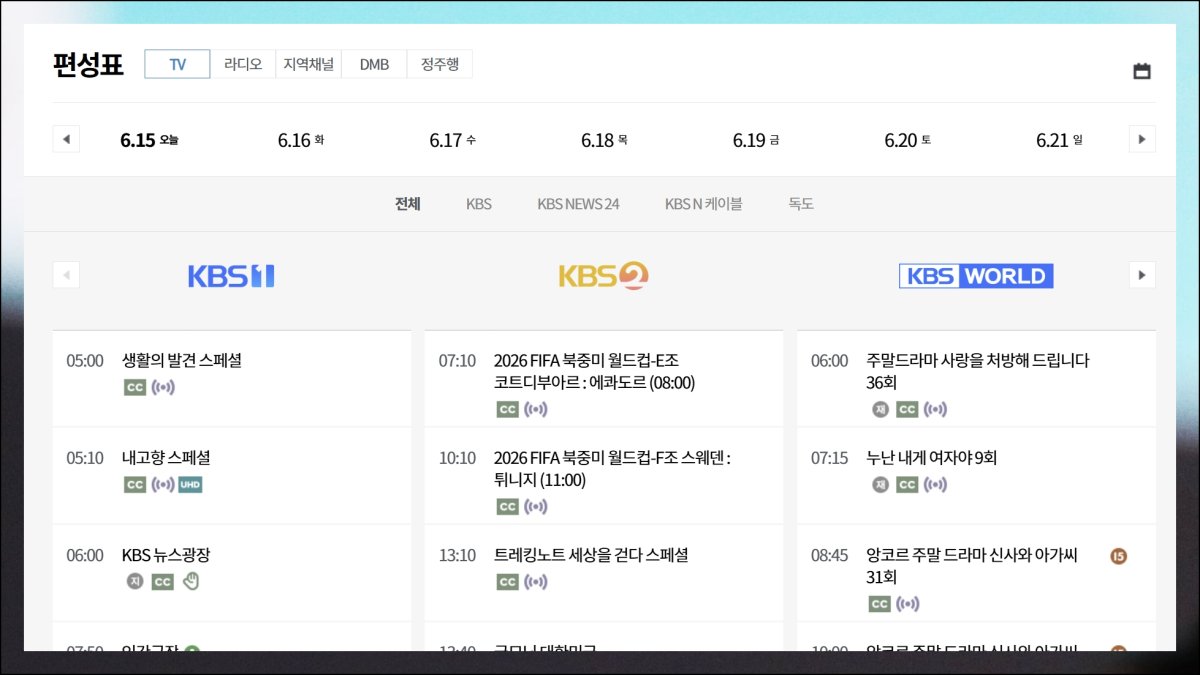The width and height of the screenshot is (1200, 675).
Task: Click the 편성표 page heading
Action: (88, 65)
